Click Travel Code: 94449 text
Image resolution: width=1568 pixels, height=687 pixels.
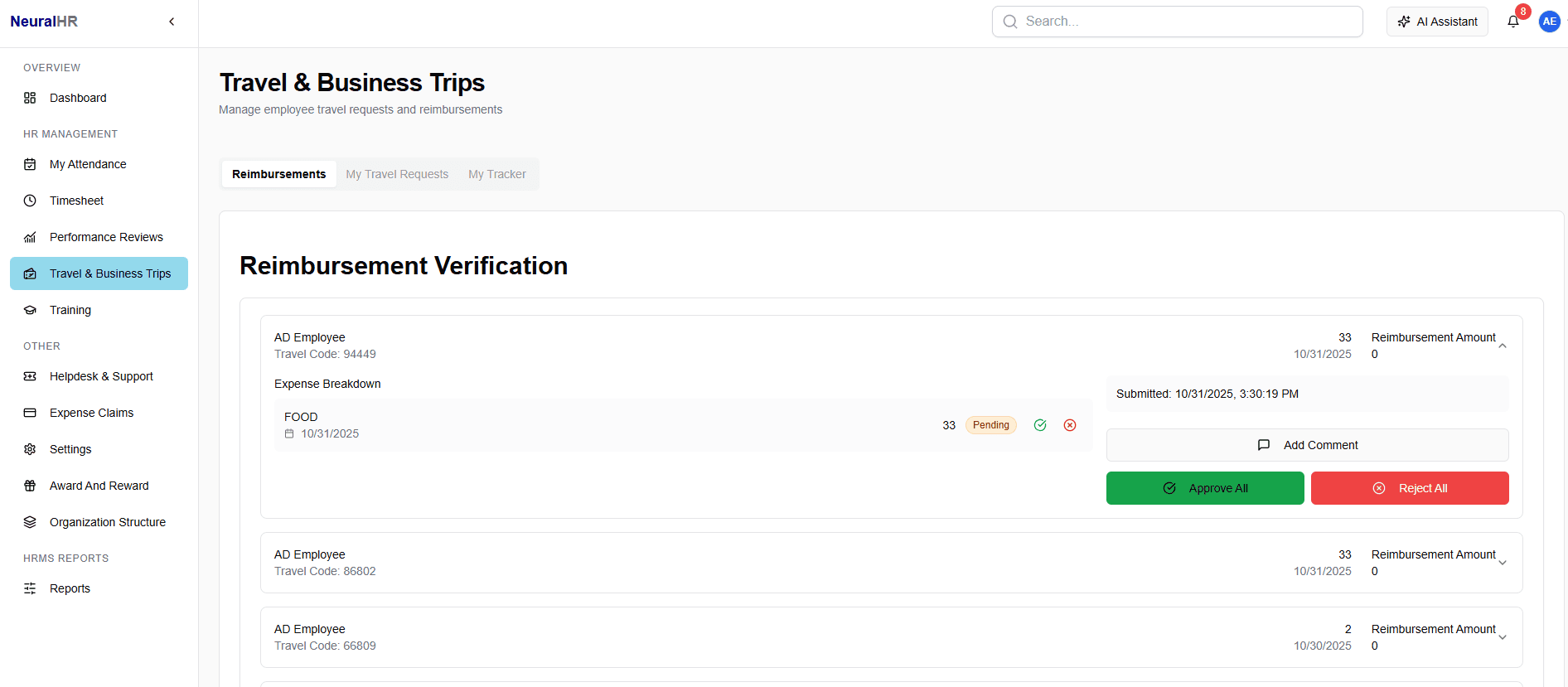coord(325,354)
